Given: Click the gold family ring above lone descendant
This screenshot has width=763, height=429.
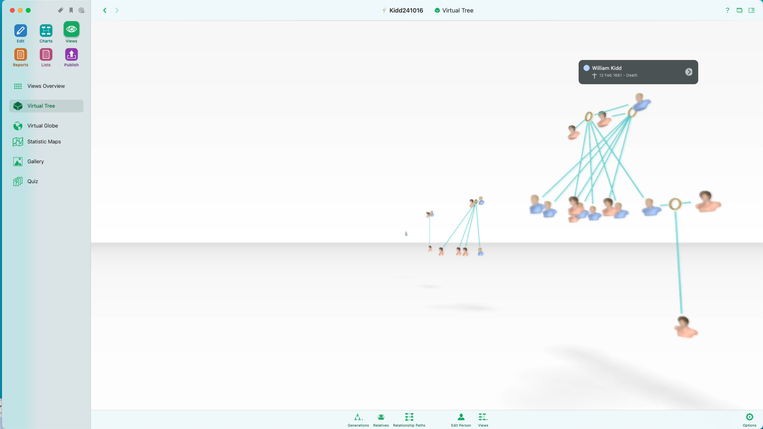Looking at the screenshot, I should pyautogui.click(x=675, y=204).
